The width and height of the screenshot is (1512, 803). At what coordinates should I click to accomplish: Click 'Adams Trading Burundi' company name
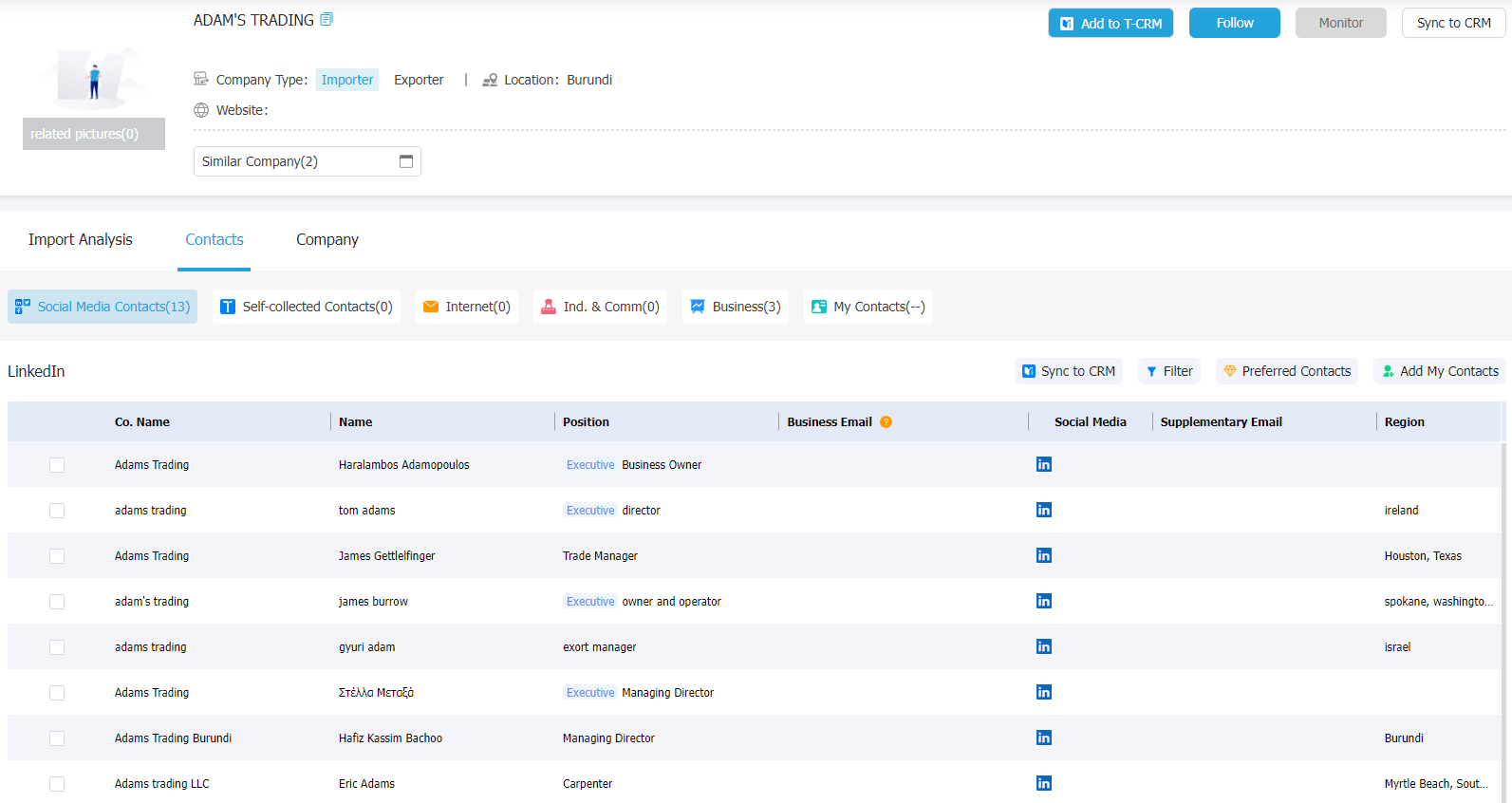coord(174,738)
